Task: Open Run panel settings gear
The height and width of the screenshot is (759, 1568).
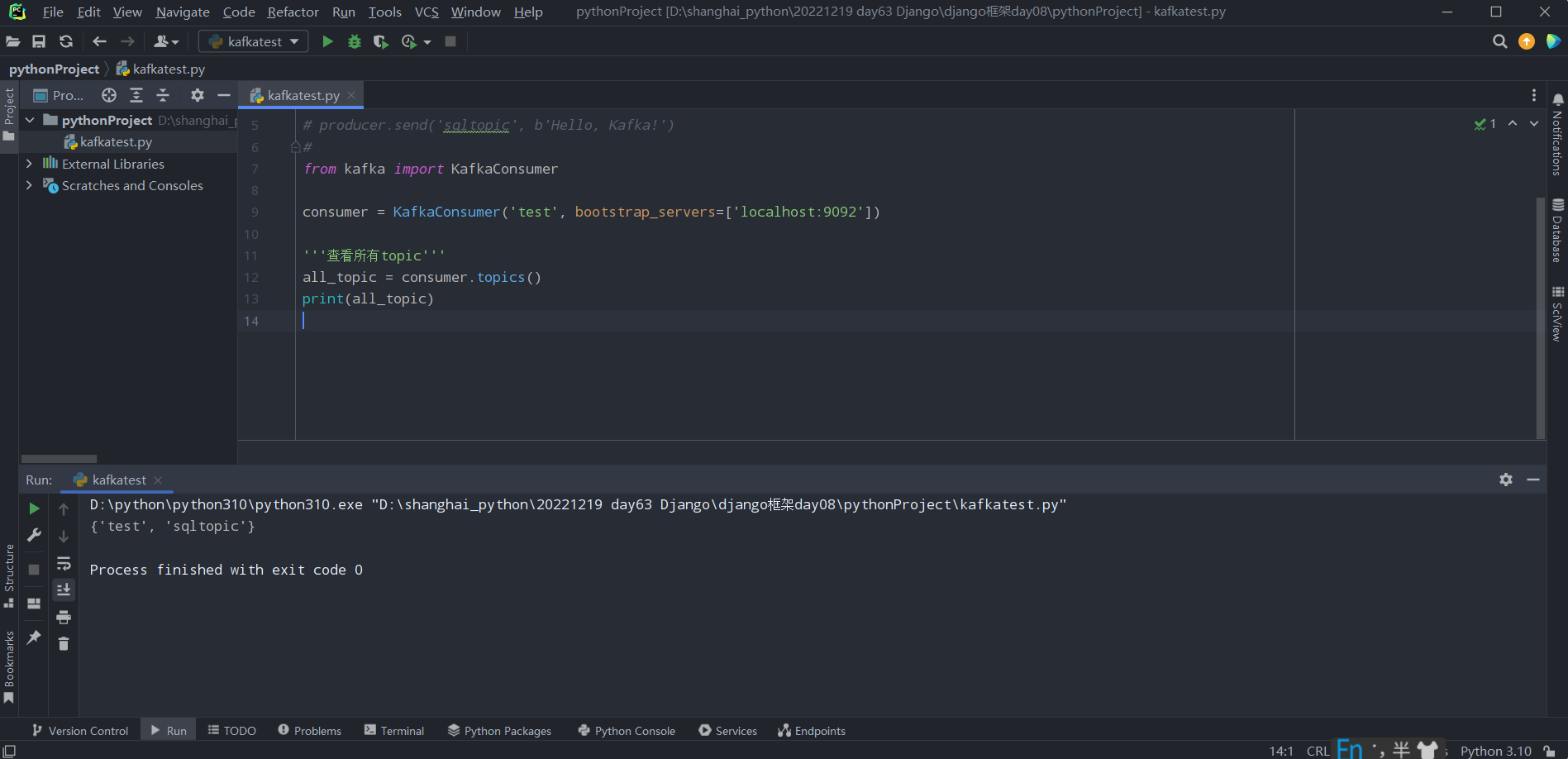Action: point(1506,480)
